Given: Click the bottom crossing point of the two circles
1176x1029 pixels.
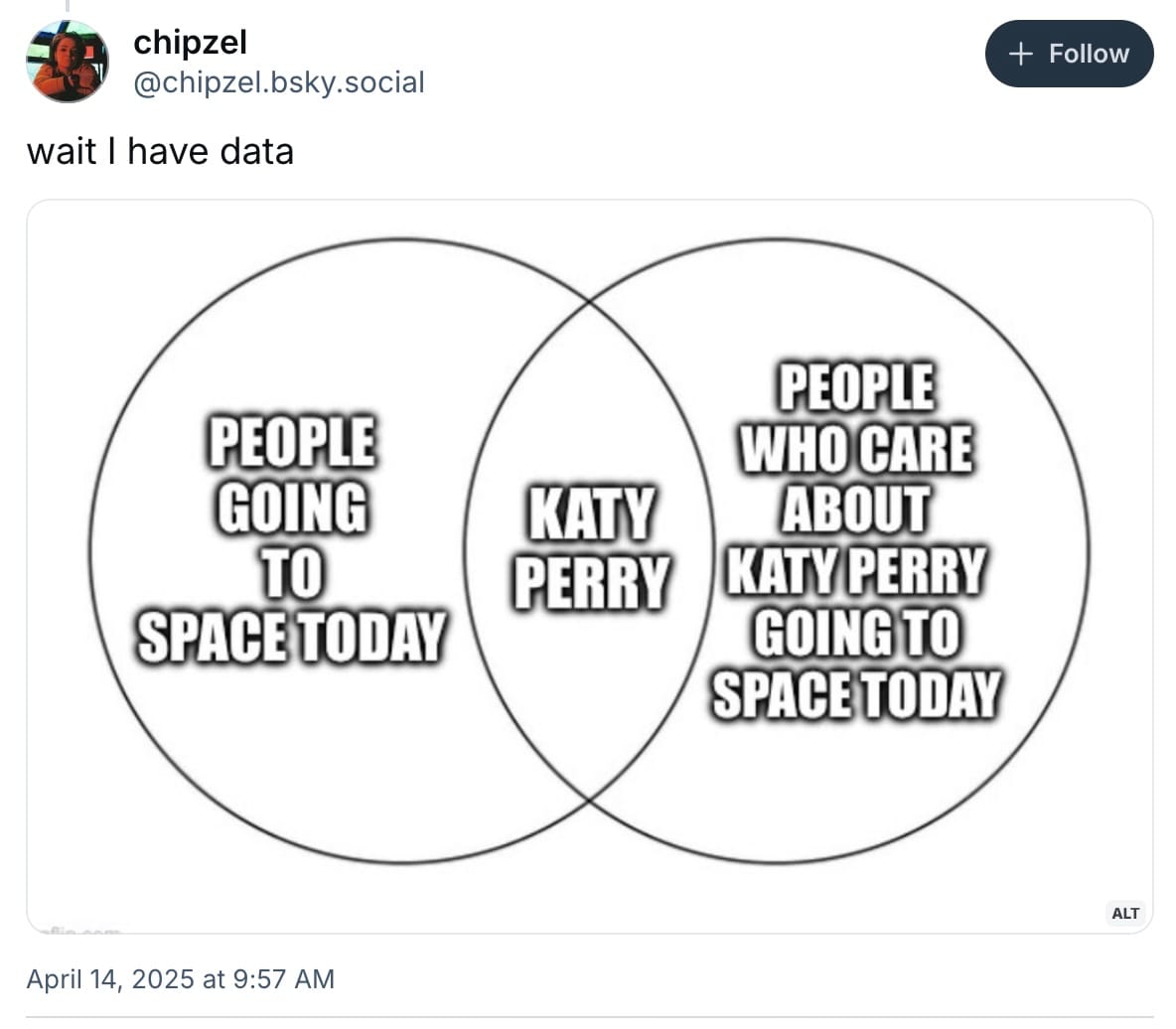Looking at the screenshot, I should (x=590, y=799).
